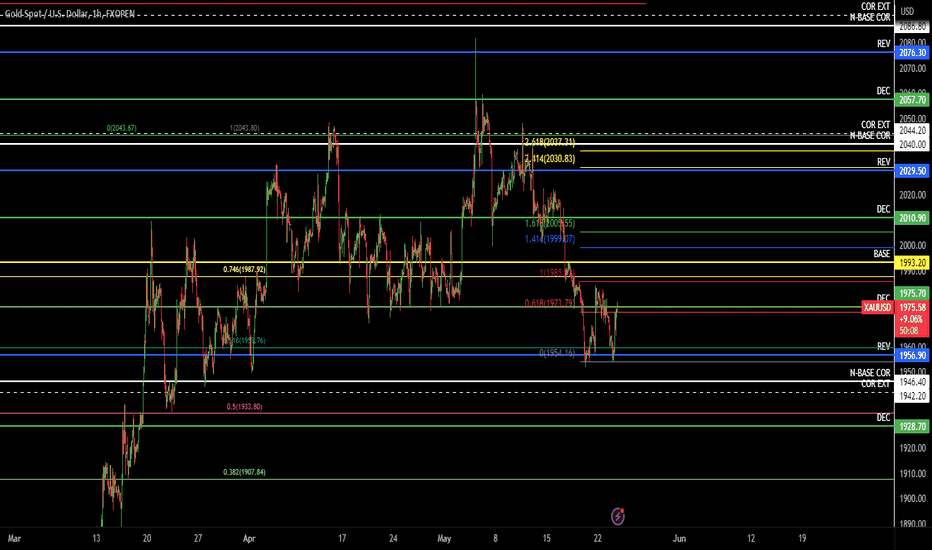Click the N-BASE COR label above 1946.40
Screen dimensions: 932x550
(870, 373)
